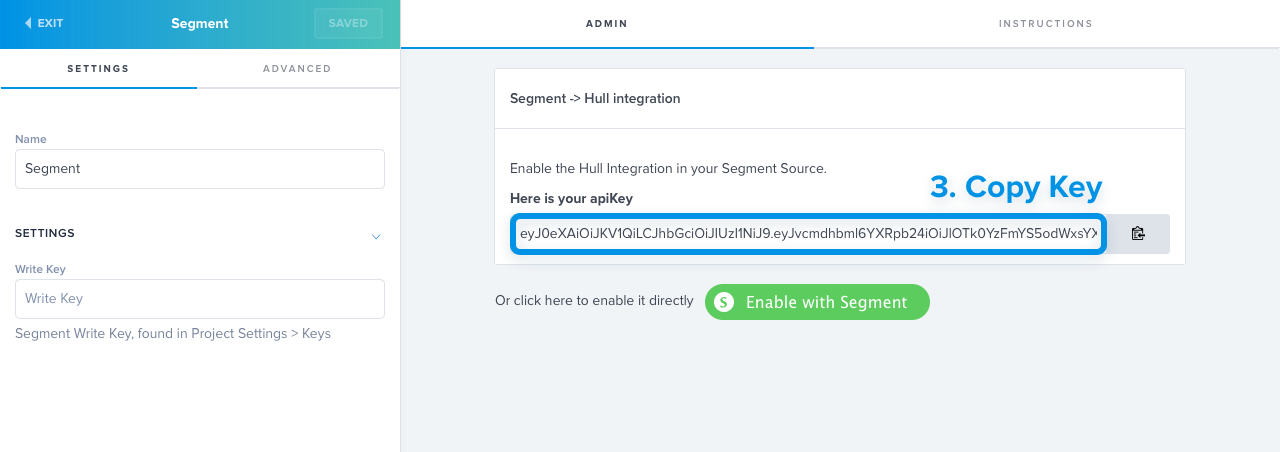Screen dimensions: 1280x452
Task: Click the '3. Copy Key' annotation
Action: 1016,187
